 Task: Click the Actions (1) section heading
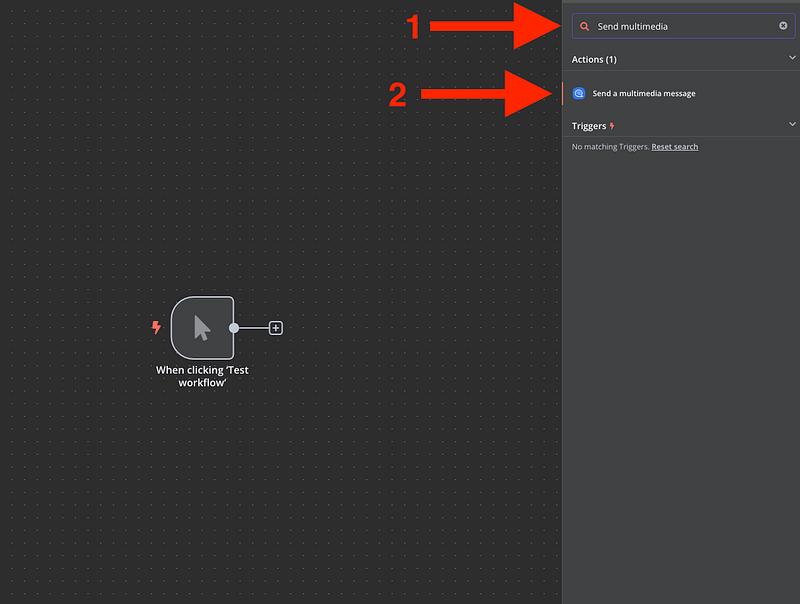[594, 60]
